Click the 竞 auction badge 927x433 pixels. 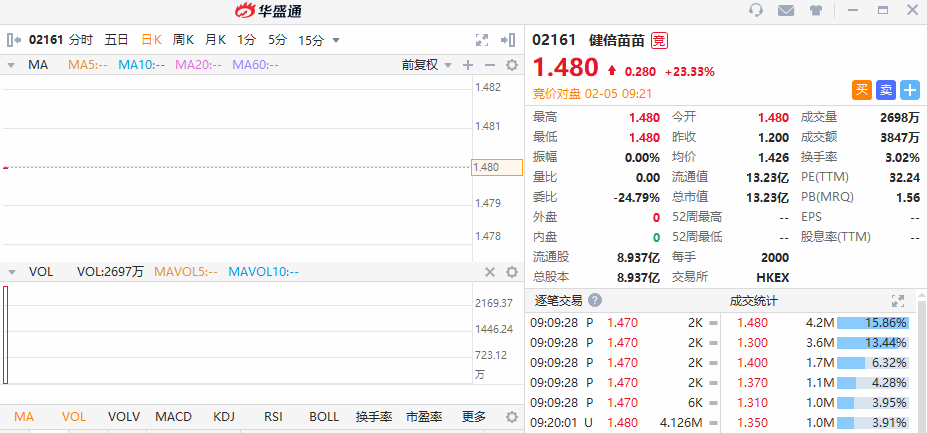tap(659, 41)
